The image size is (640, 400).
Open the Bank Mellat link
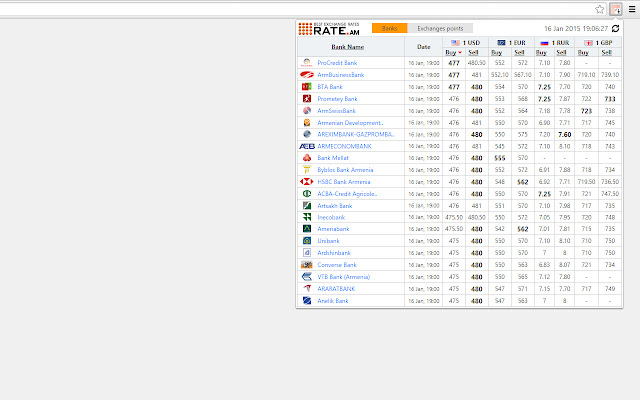333,158
